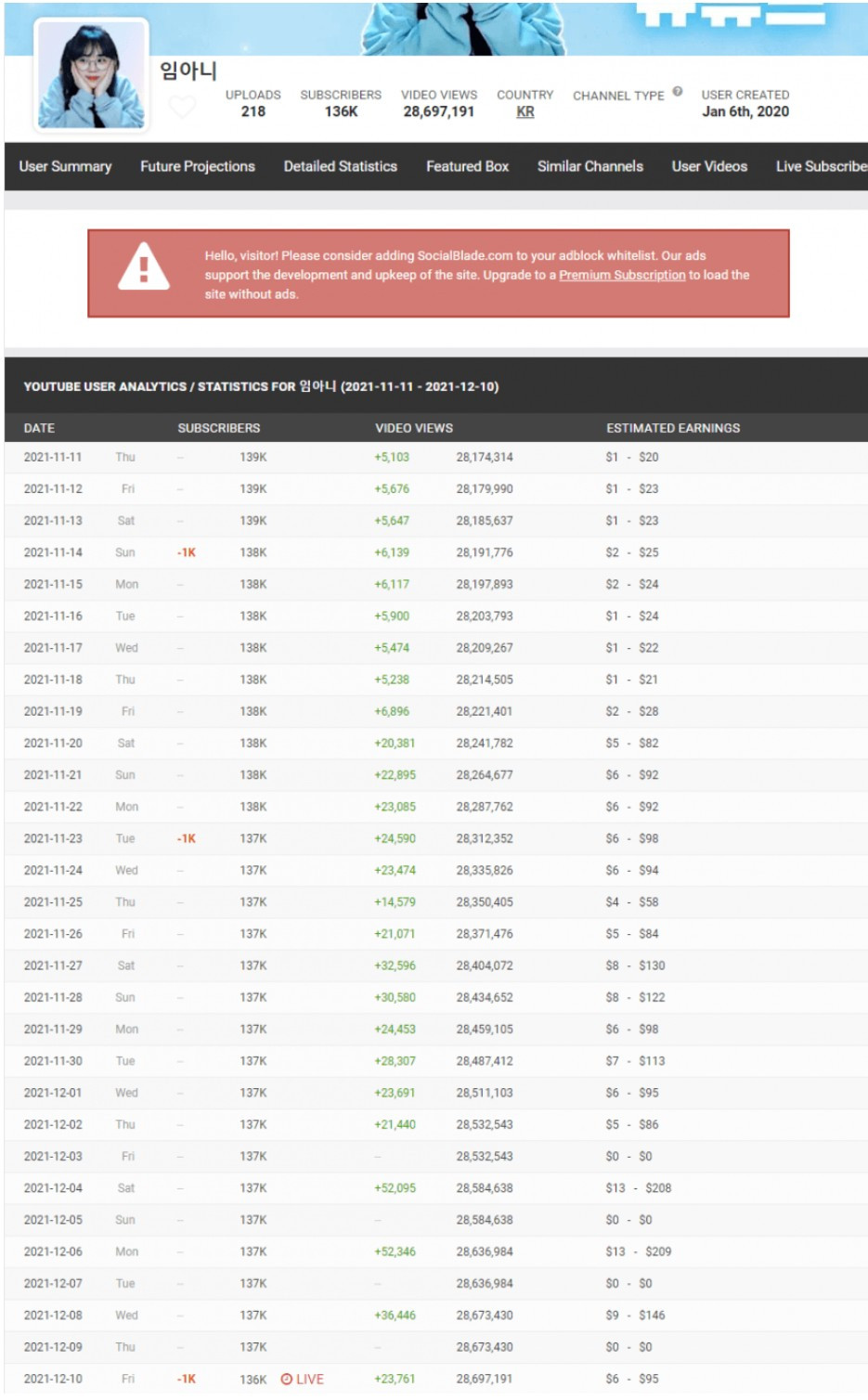This screenshot has height=1400, width=868.
Task: Click the SUBSCRIBERS column header
Action: (219, 428)
